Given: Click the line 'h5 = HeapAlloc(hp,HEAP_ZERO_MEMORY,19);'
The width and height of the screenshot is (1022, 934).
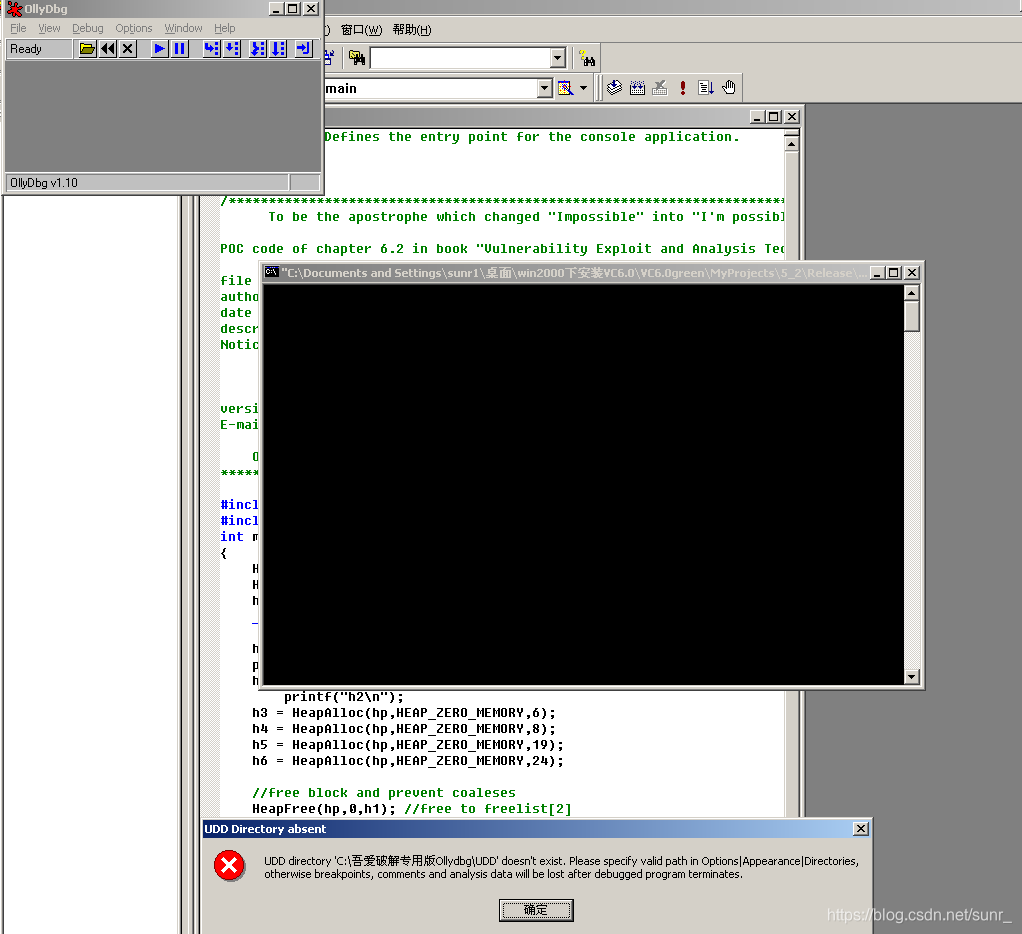Looking at the screenshot, I should [x=407, y=745].
